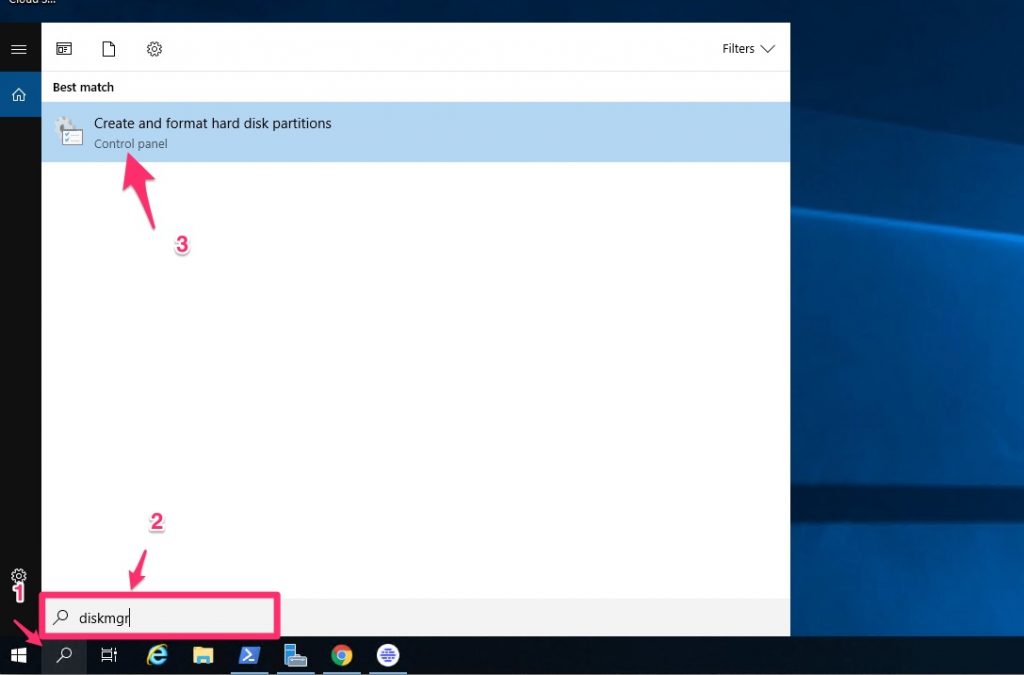Image resolution: width=1024 pixels, height=675 pixels.
Task: Select the Home icon in sidebar
Action: click(x=18, y=95)
